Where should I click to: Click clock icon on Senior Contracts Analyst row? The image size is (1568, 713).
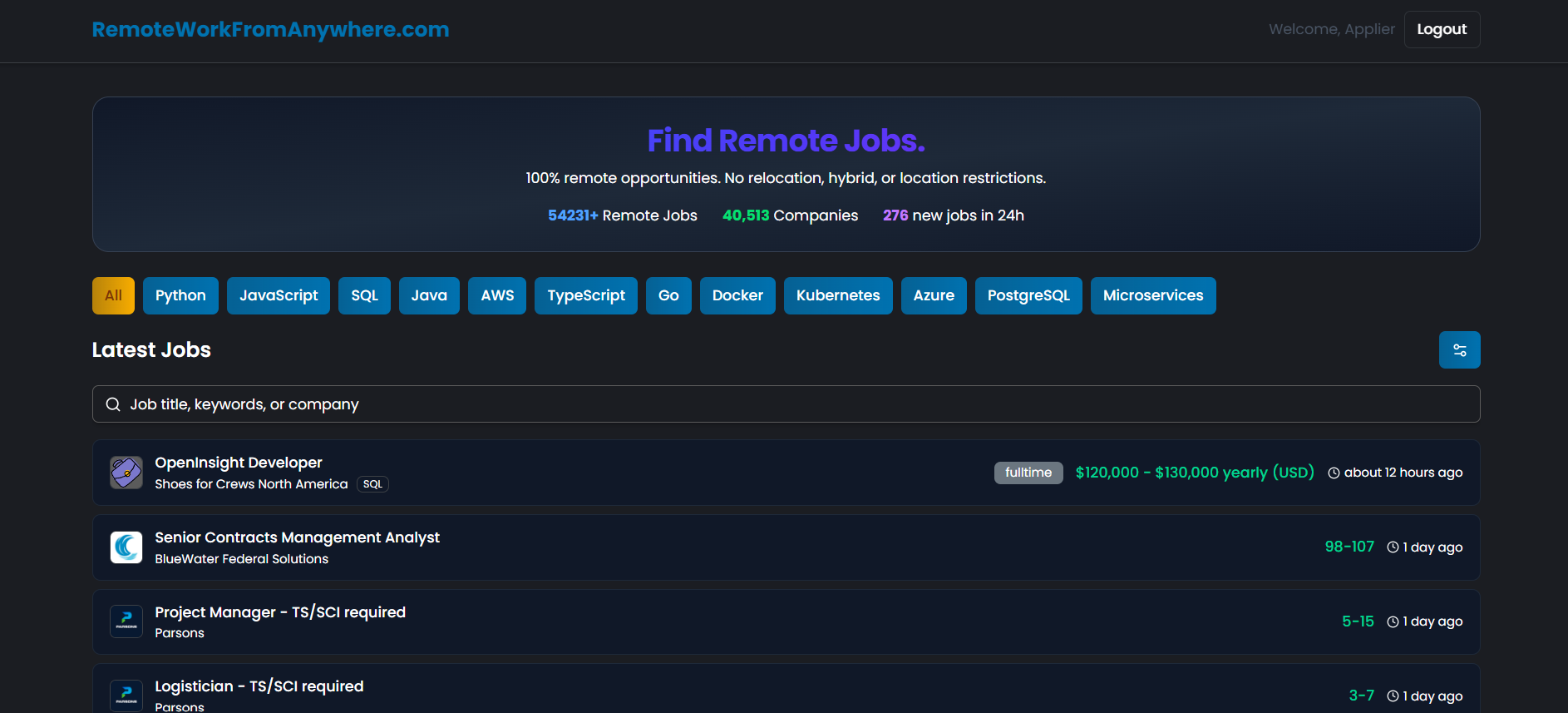[x=1393, y=547]
